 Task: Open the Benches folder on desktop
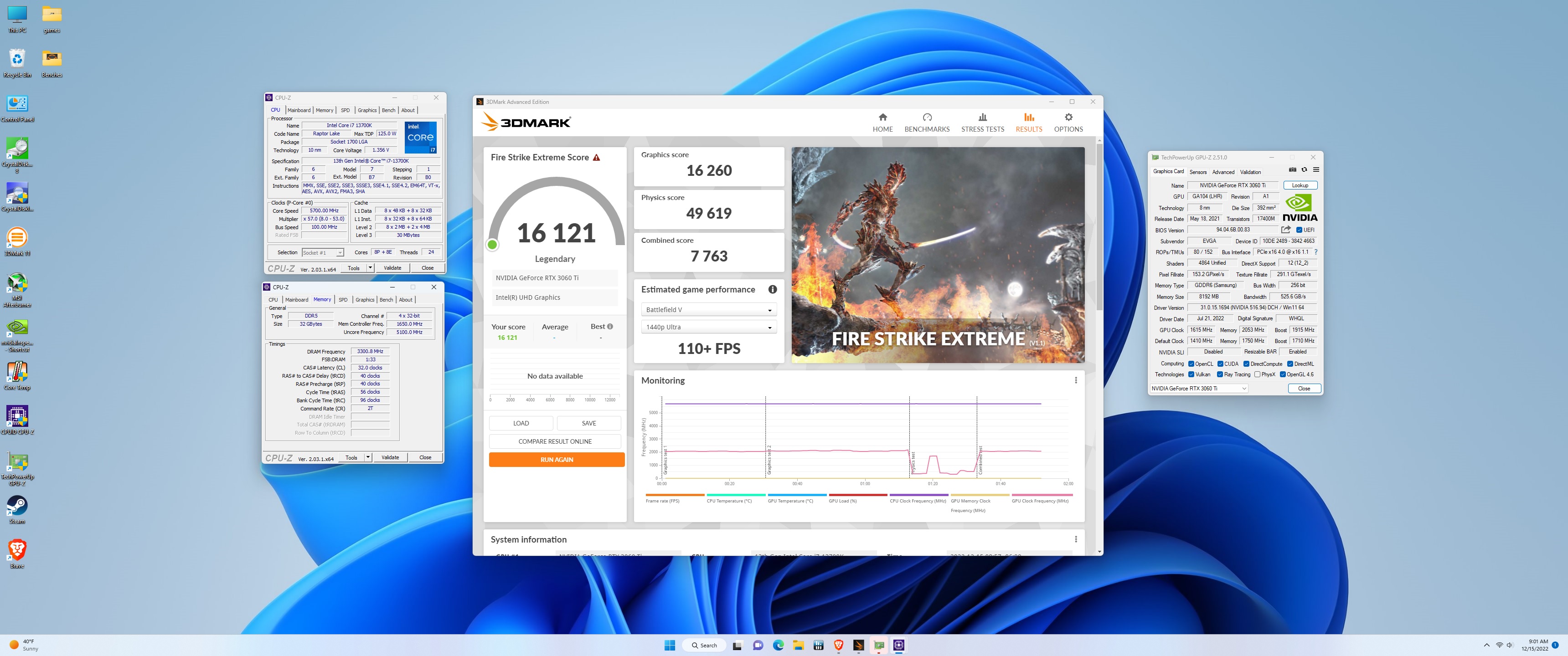point(52,63)
